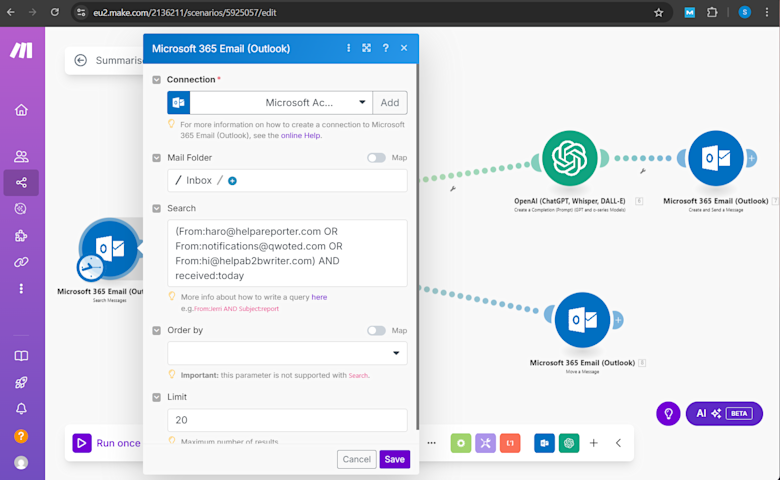Click the green tools icon in bottom toolbar
The height and width of the screenshot is (480, 780).
coord(461,443)
